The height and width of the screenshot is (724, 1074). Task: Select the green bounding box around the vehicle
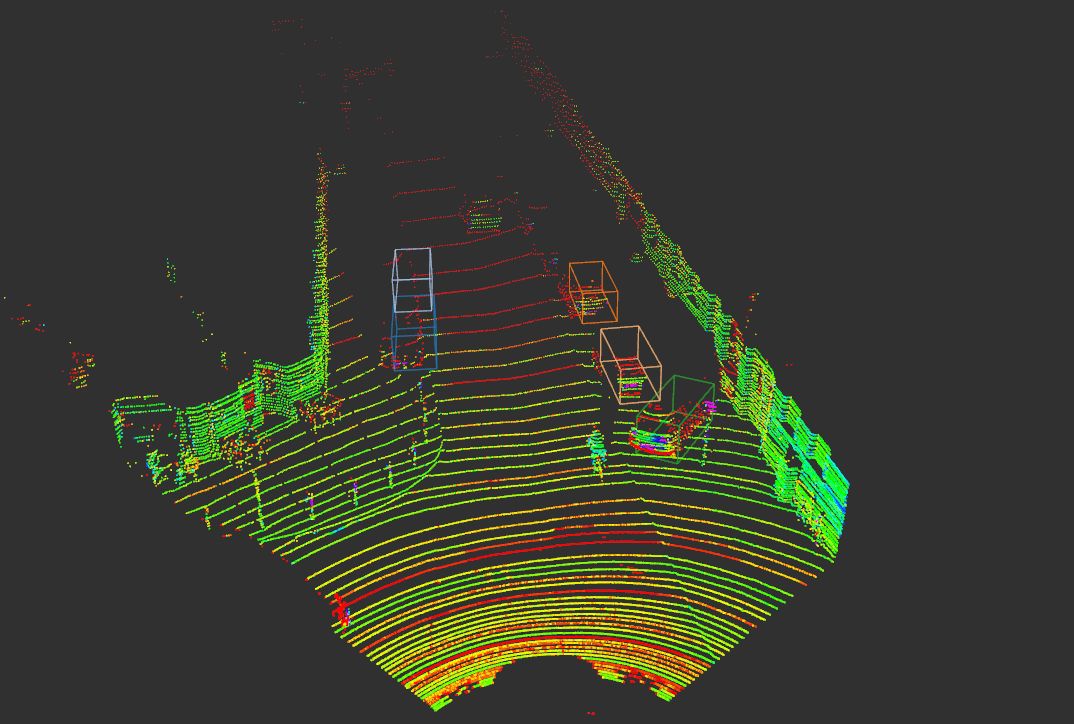pos(675,419)
